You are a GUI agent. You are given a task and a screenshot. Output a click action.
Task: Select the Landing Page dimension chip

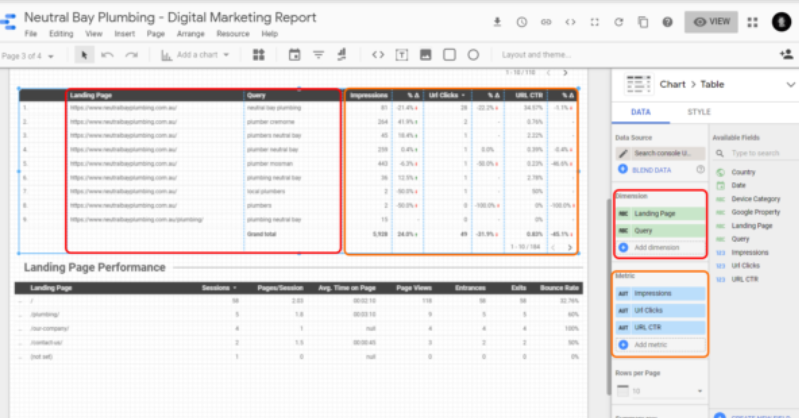pos(660,214)
